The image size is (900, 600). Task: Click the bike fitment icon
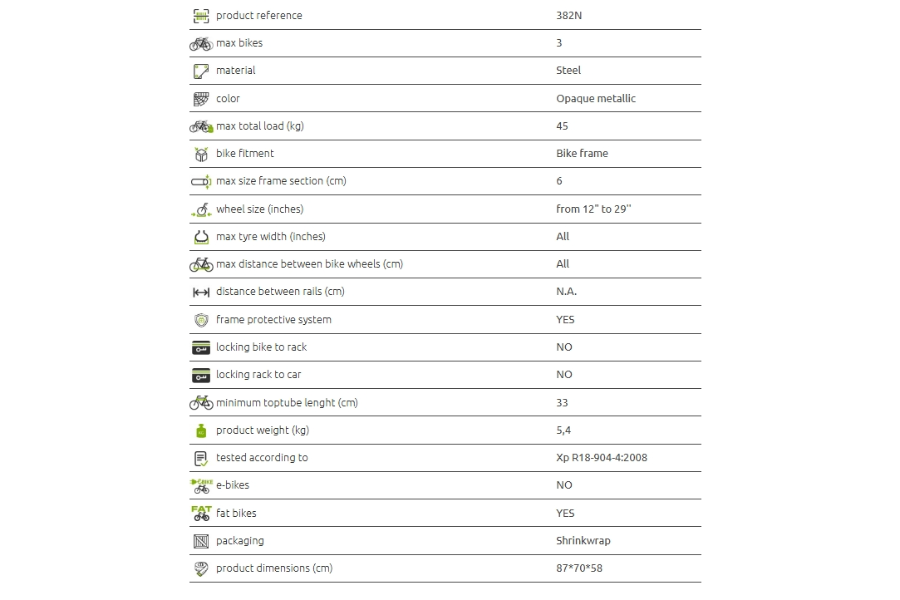201,154
